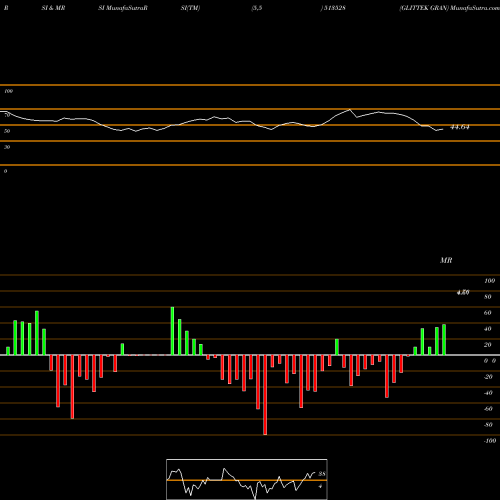Click the current RSI reading 44.64
Image resolution: width=500 pixels, height=500 pixels.
(460, 127)
